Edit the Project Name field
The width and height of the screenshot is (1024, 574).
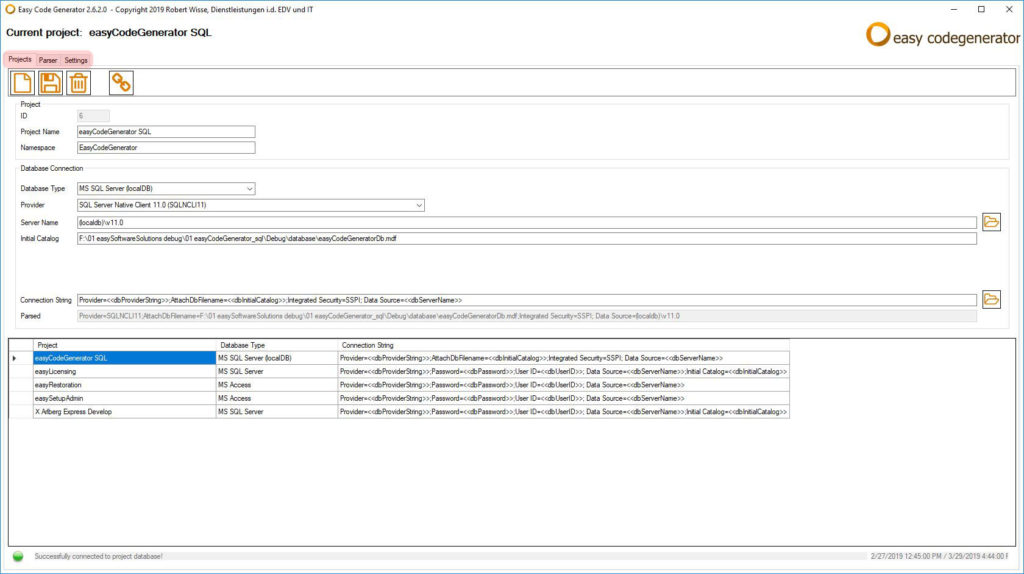click(x=166, y=132)
